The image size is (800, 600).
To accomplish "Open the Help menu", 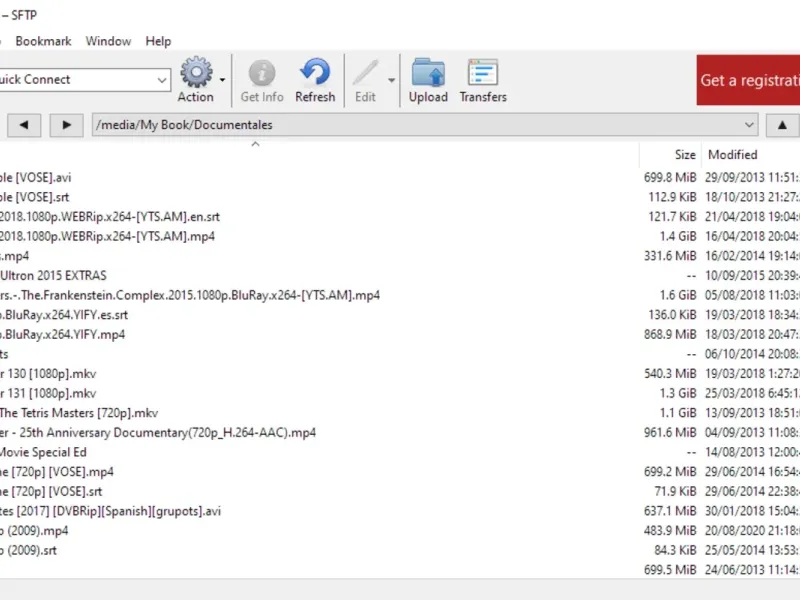I will click(x=158, y=41).
